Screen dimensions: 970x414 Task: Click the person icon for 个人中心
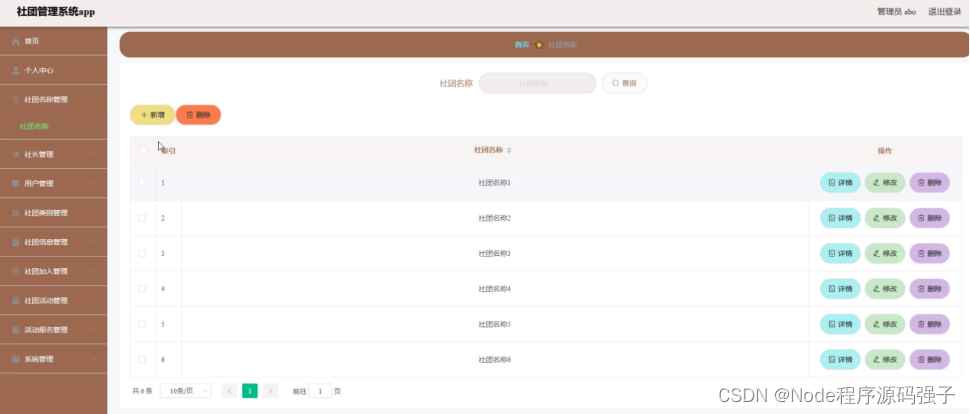point(16,71)
